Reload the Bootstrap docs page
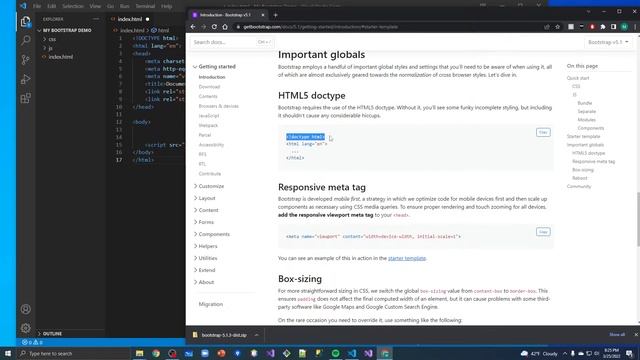Screen dimensions: 640x360 coord(214,27)
